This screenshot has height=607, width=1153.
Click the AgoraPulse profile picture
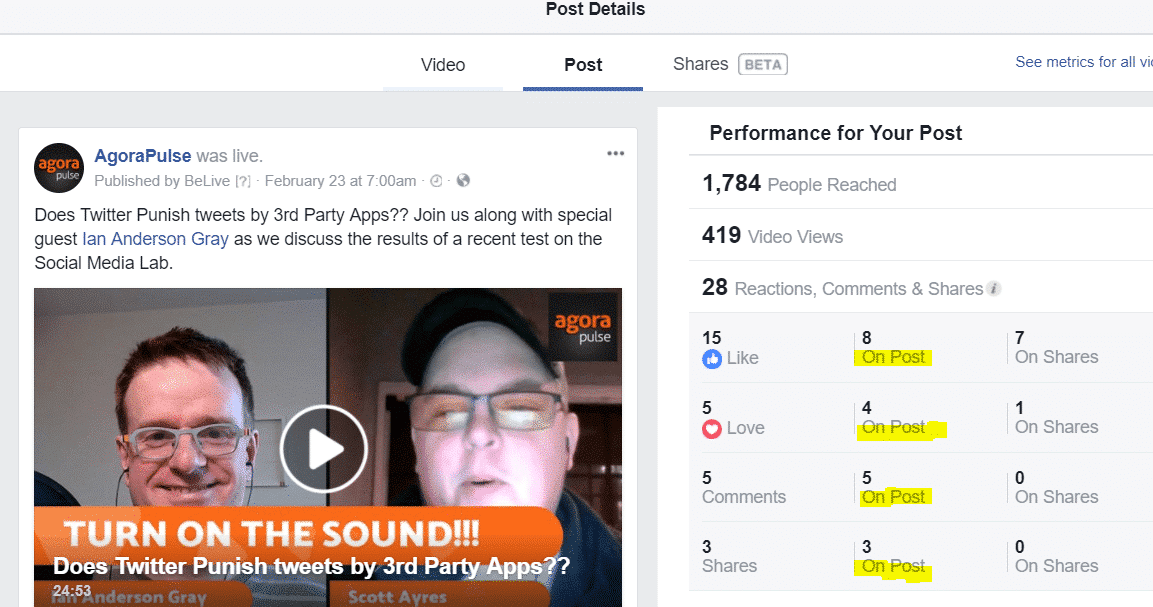click(x=59, y=168)
